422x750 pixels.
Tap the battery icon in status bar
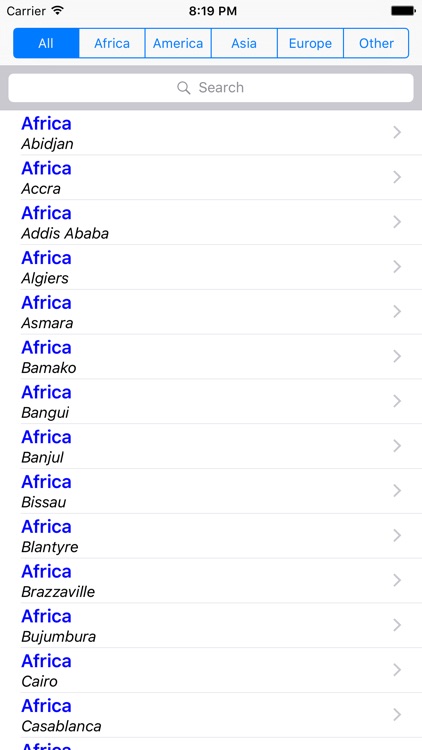click(403, 11)
